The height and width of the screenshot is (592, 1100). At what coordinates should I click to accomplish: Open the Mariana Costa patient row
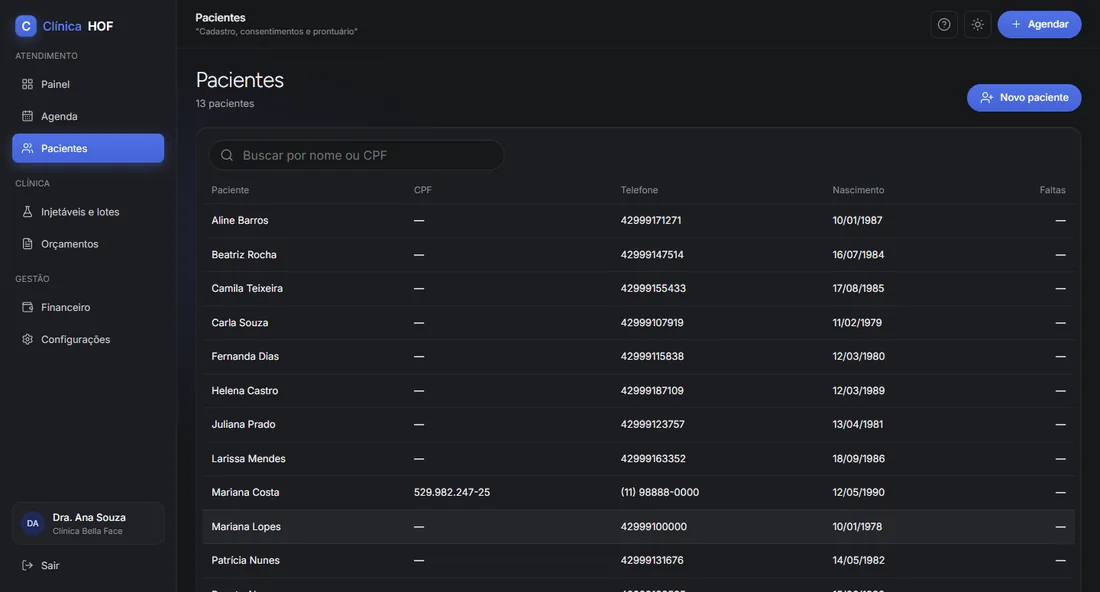tap(638, 492)
